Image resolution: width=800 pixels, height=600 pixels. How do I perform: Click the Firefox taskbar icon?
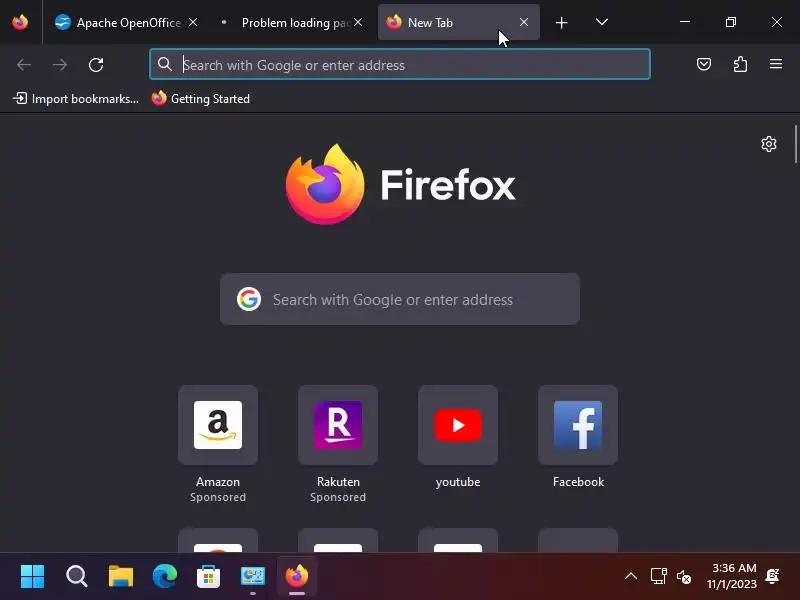pos(297,577)
